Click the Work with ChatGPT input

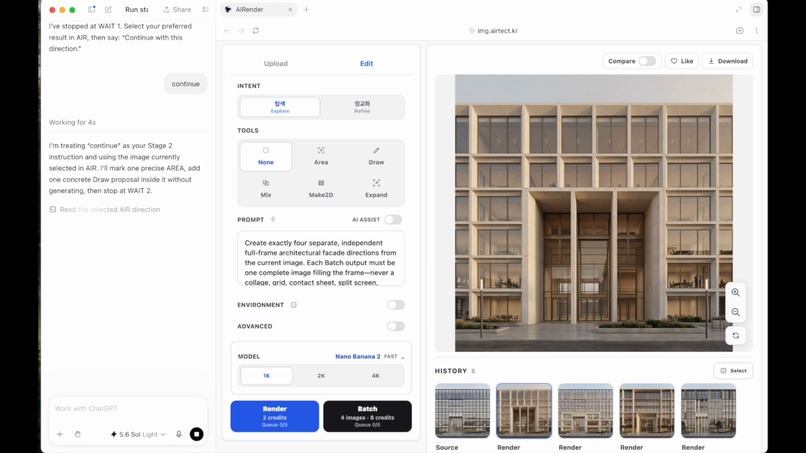point(128,408)
